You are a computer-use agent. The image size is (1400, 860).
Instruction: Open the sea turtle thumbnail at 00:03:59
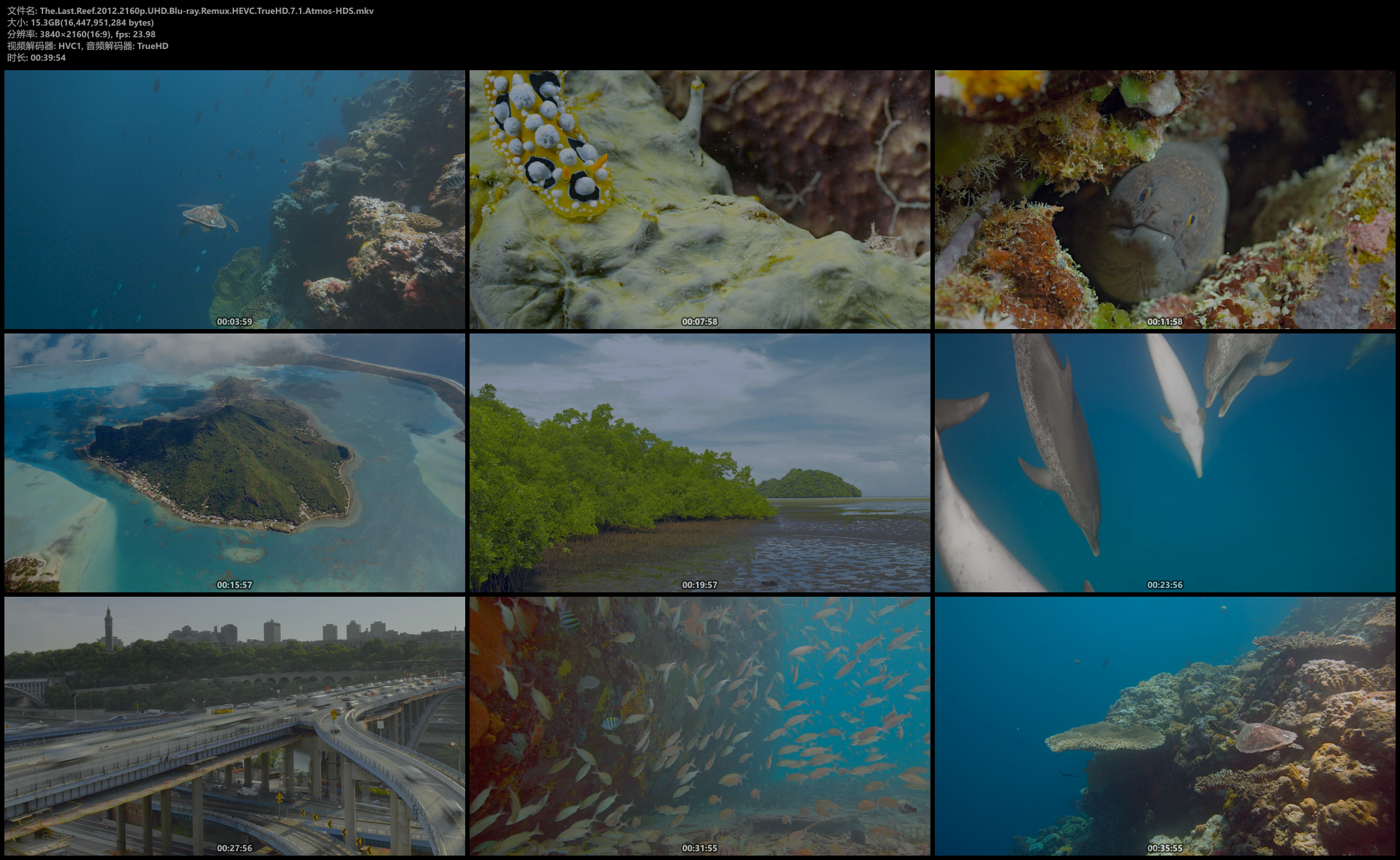234,199
